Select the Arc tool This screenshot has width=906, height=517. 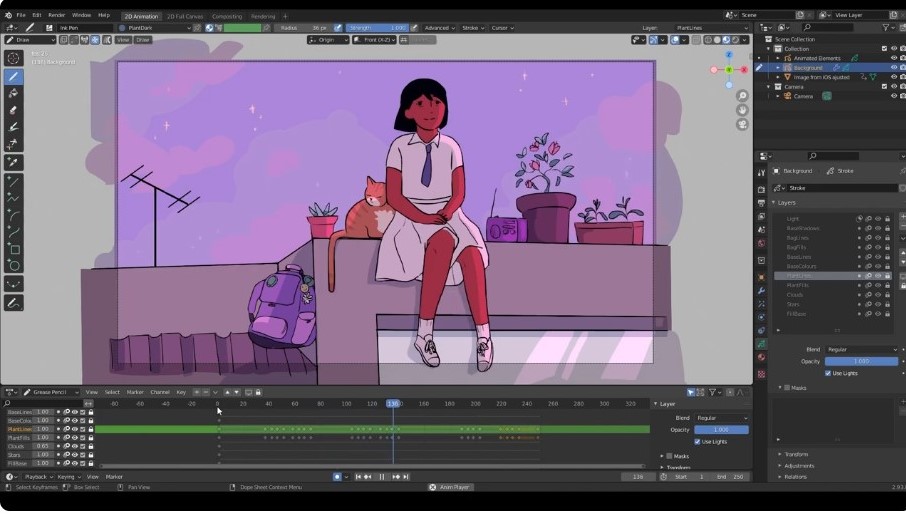pos(14,215)
